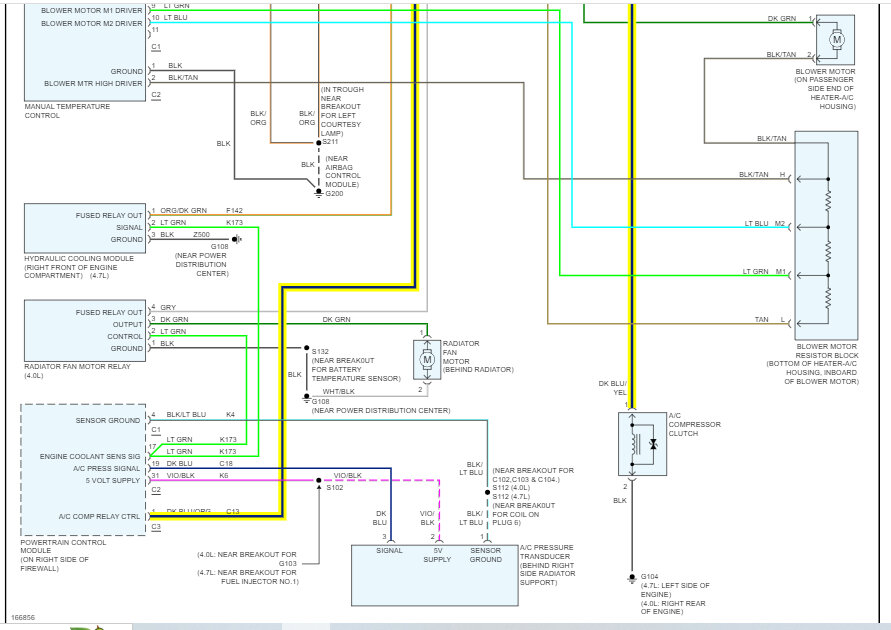This screenshot has height=630, width=891.
Task: Click the ENGINE COOLANT SENS SIG label
Action: [x=90, y=456]
